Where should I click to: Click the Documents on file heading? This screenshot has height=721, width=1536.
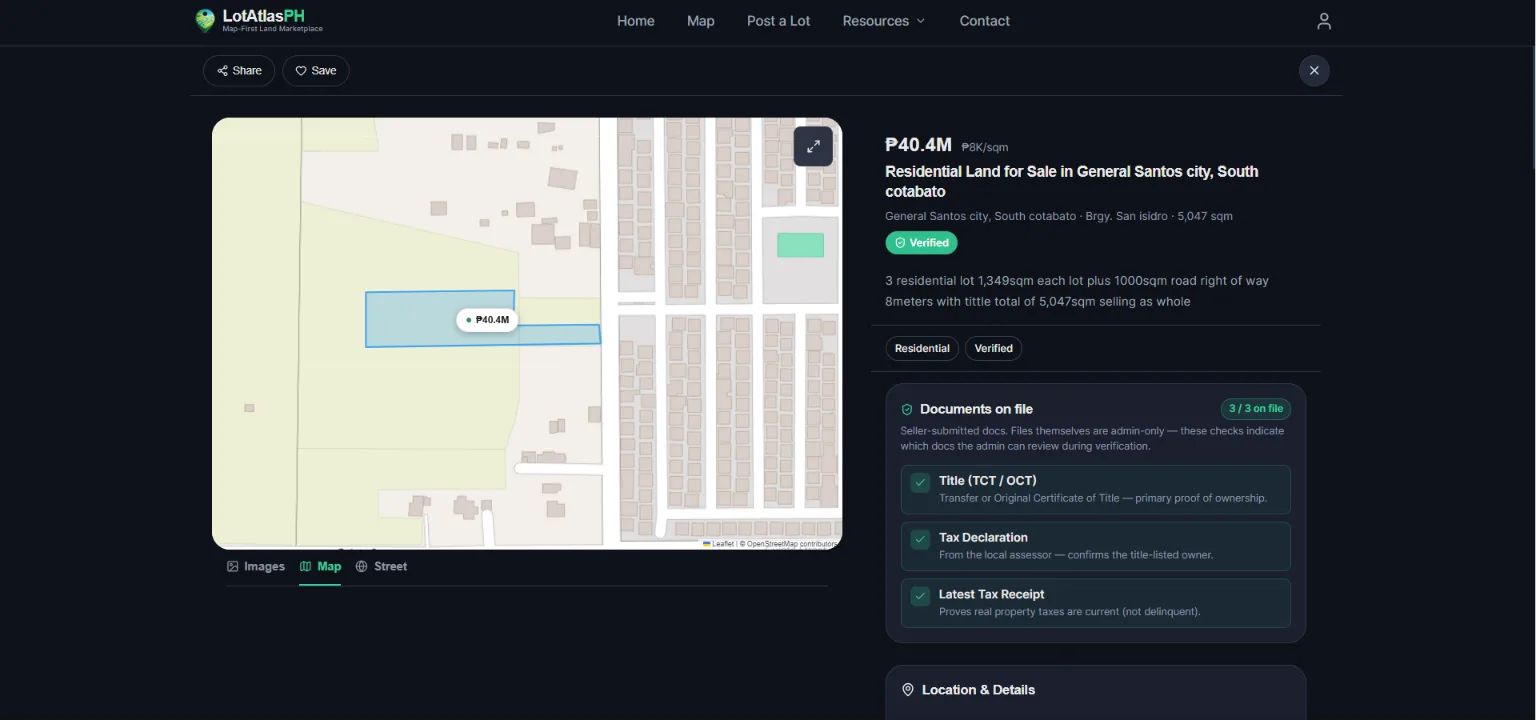(976, 409)
